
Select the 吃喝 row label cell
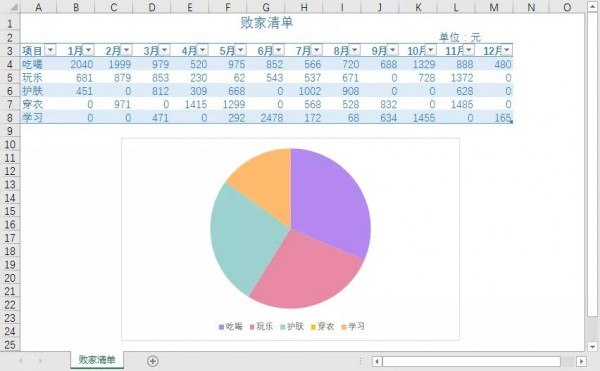pos(39,64)
